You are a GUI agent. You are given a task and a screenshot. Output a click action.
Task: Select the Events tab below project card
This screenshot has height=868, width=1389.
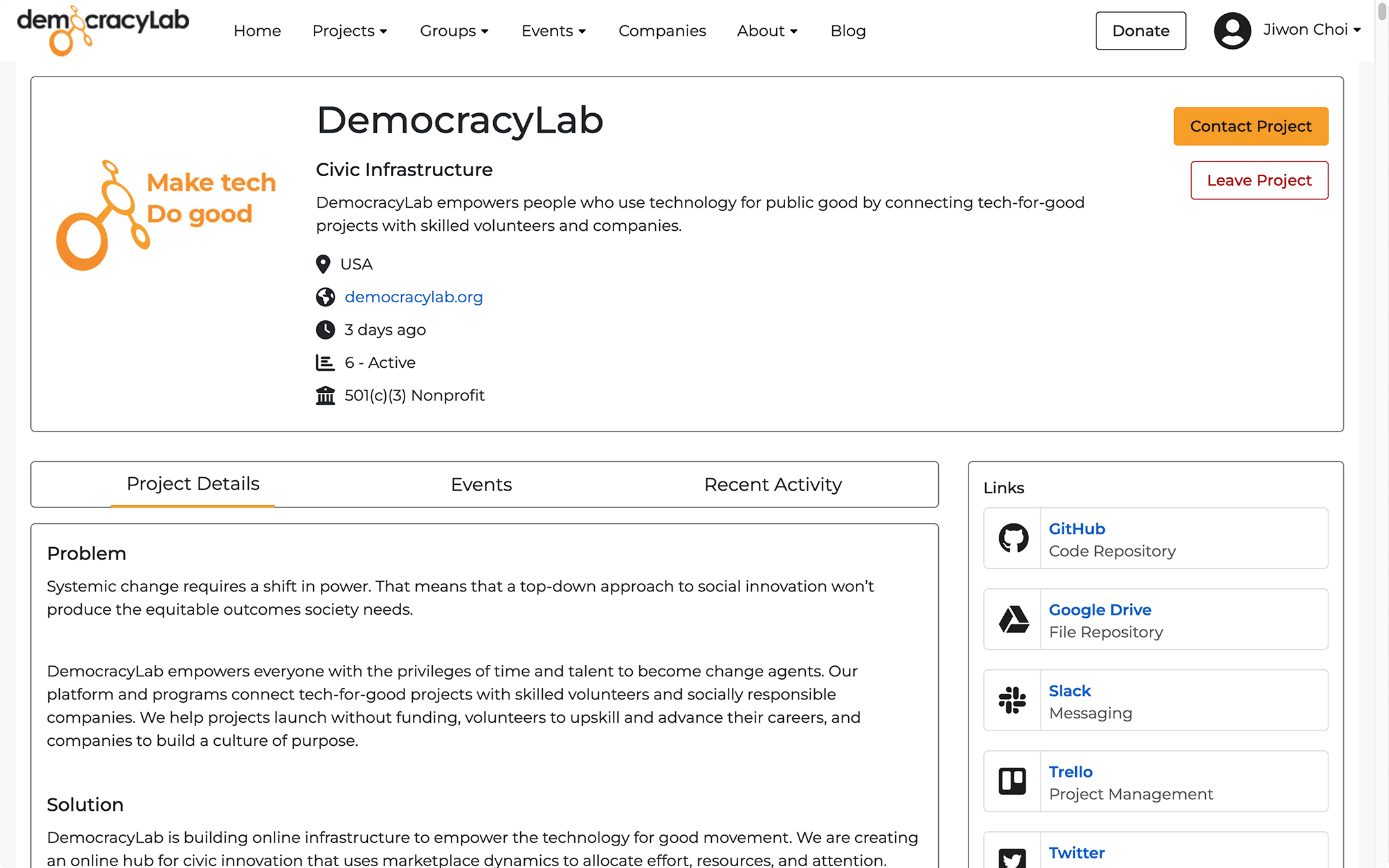[481, 484]
